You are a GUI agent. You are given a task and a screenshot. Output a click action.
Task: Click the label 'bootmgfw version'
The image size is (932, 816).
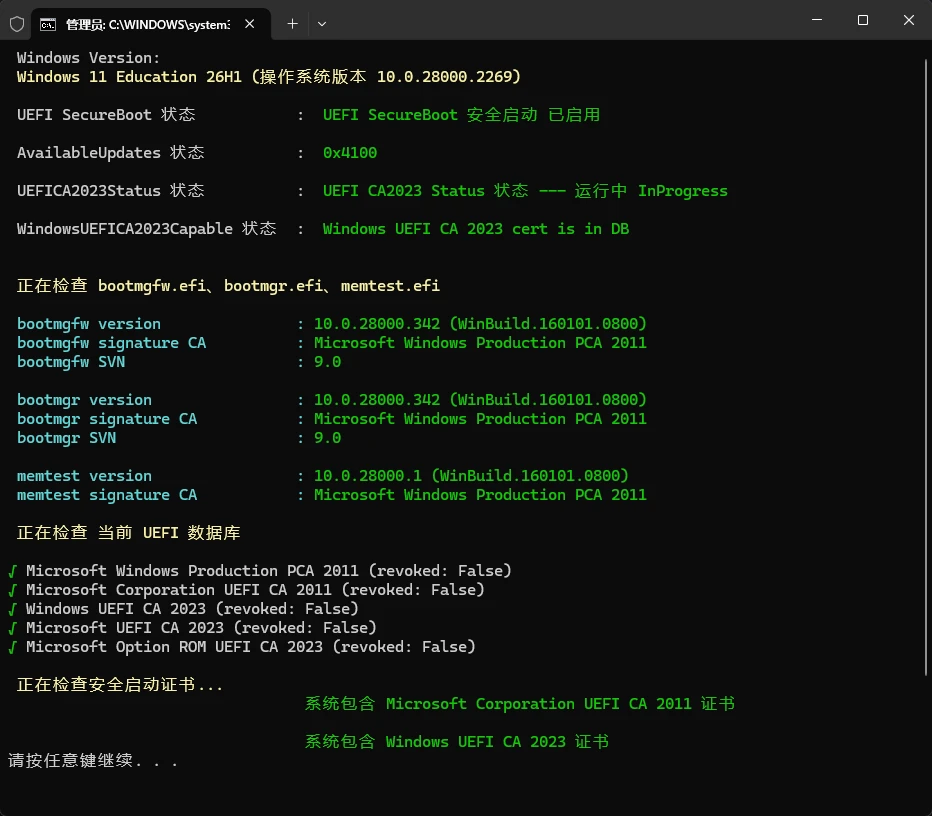(x=89, y=324)
